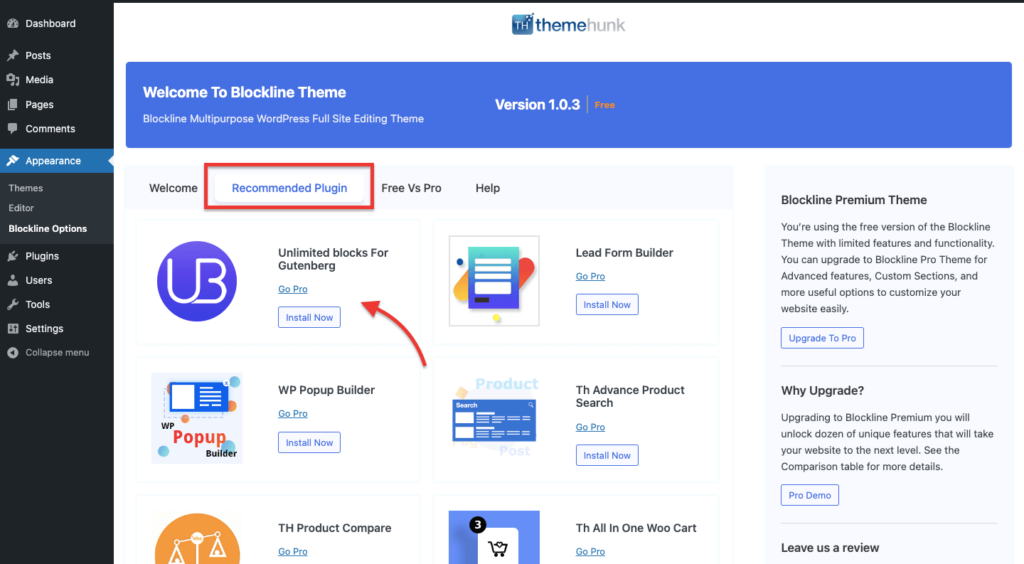Click the Users person icon
This screenshot has width=1024, height=564.
coord(12,280)
